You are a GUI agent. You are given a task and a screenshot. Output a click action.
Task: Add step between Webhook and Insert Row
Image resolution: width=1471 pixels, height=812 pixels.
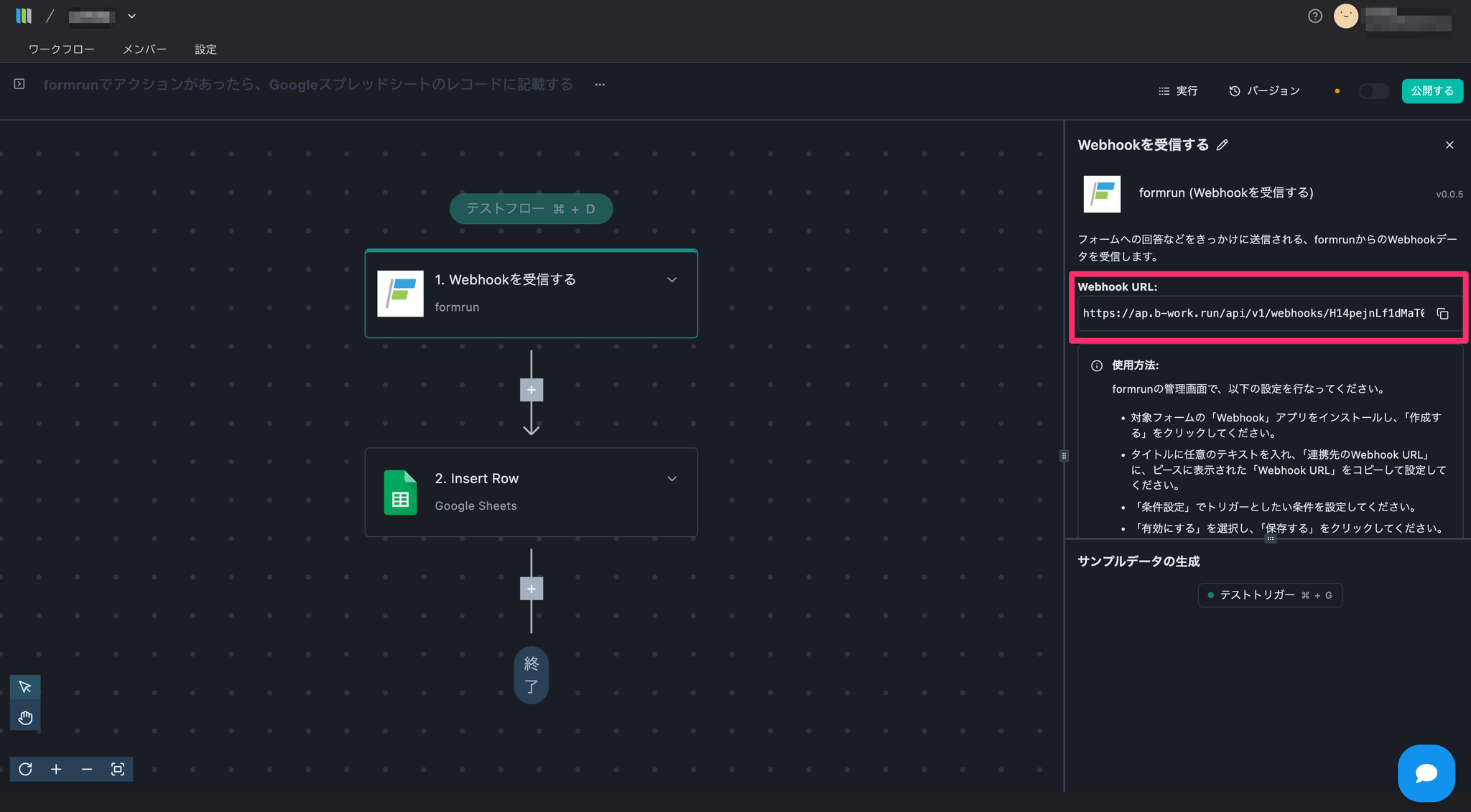pos(532,390)
